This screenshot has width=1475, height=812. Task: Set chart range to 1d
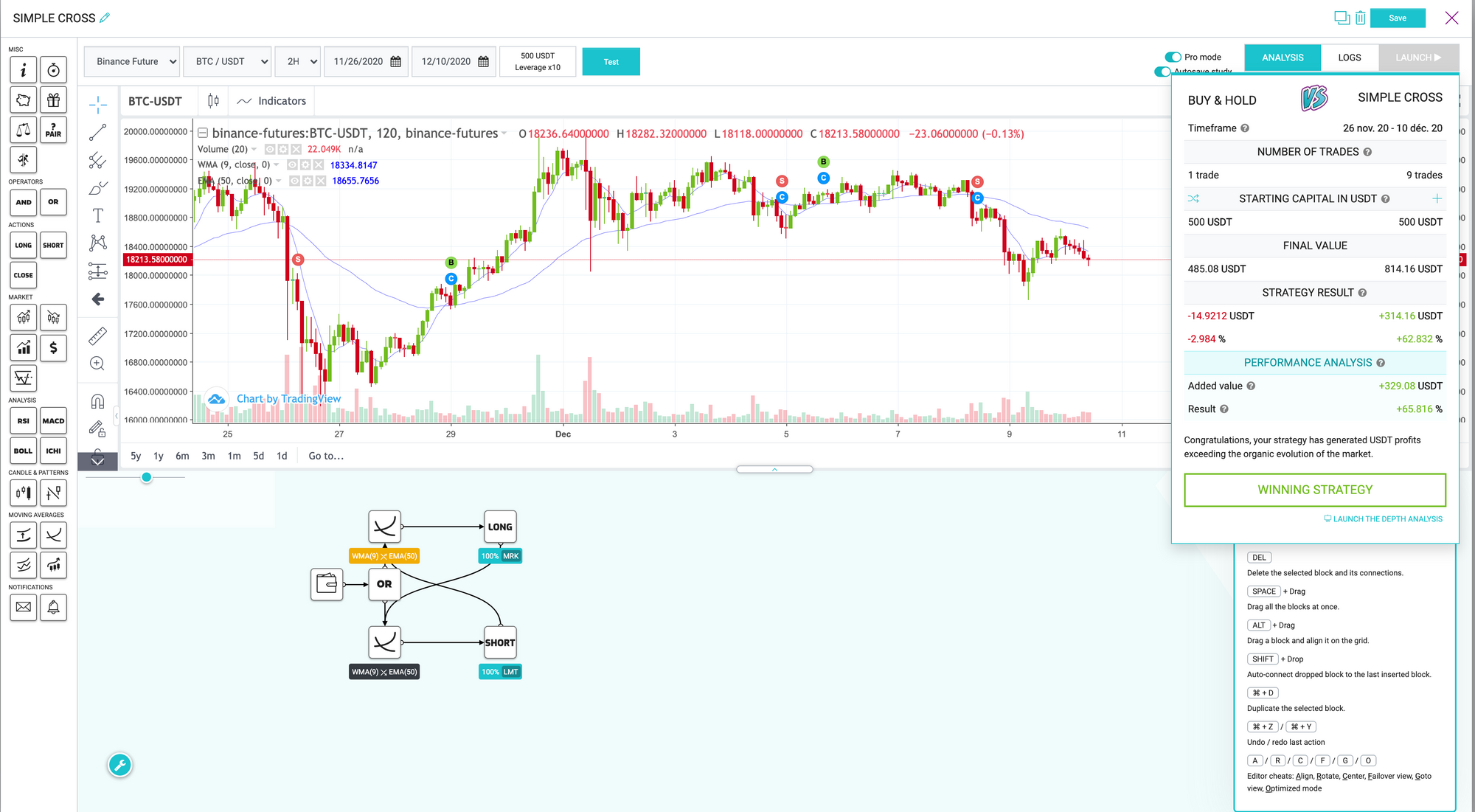coord(282,456)
